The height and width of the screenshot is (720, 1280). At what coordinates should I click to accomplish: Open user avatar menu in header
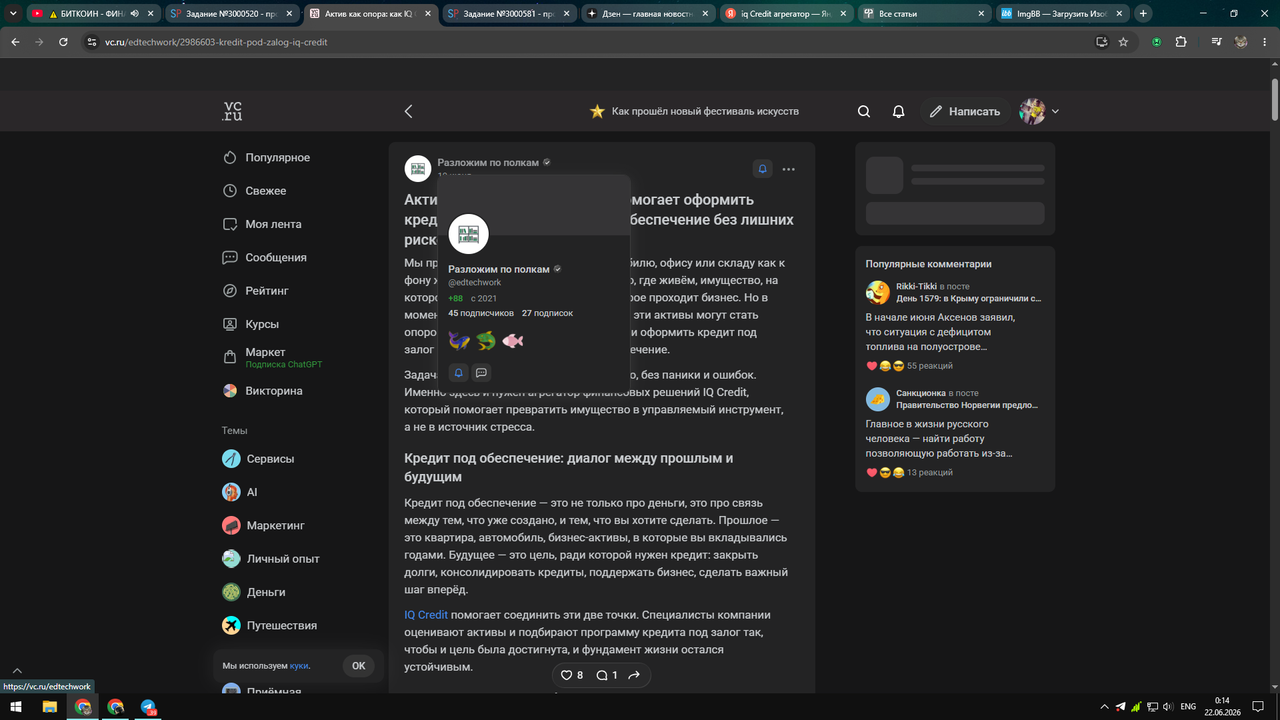pos(1039,111)
